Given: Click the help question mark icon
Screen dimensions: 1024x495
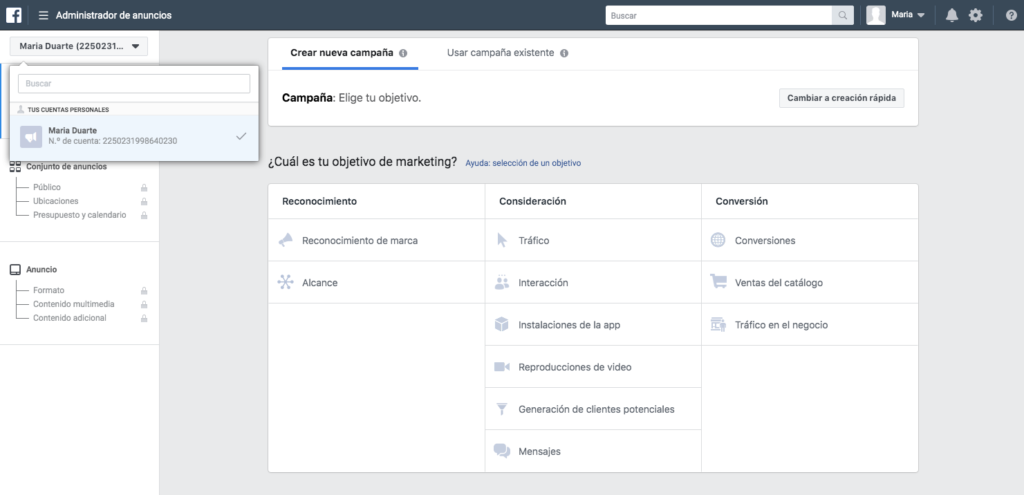Looking at the screenshot, I should coord(1011,15).
